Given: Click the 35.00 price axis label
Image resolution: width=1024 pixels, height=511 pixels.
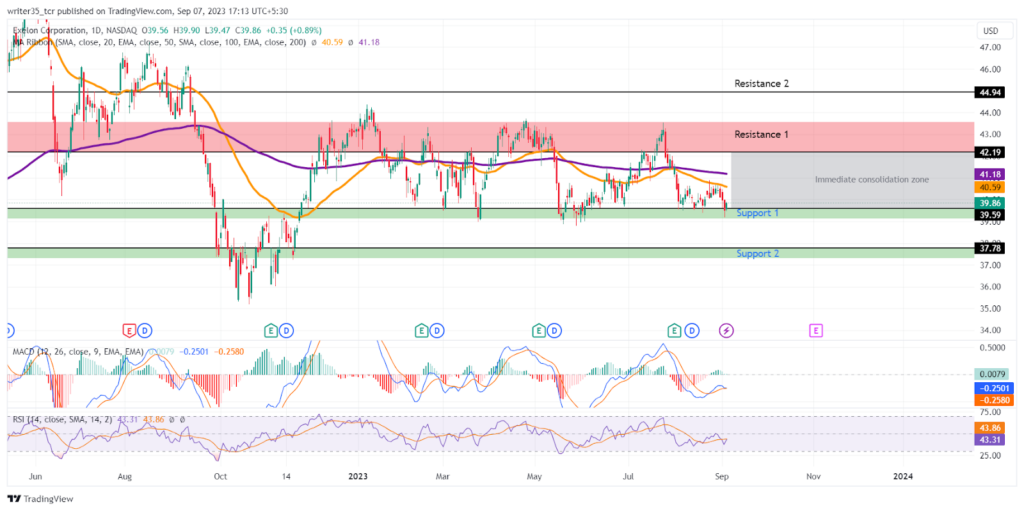Looking at the screenshot, I should [990, 308].
